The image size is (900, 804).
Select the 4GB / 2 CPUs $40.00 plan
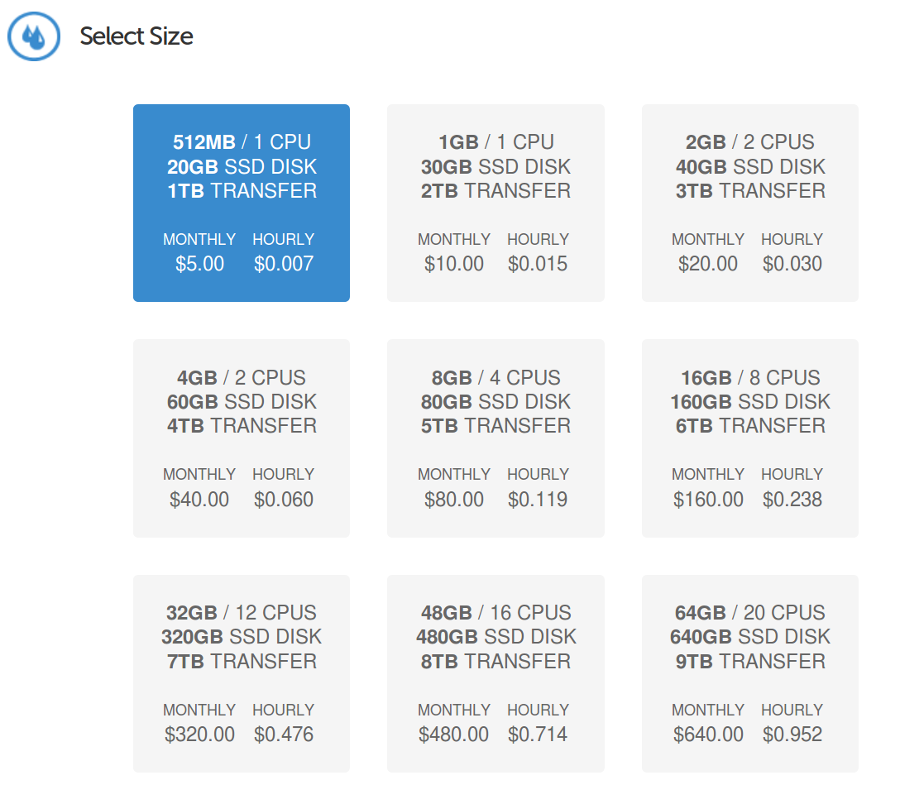click(x=241, y=438)
